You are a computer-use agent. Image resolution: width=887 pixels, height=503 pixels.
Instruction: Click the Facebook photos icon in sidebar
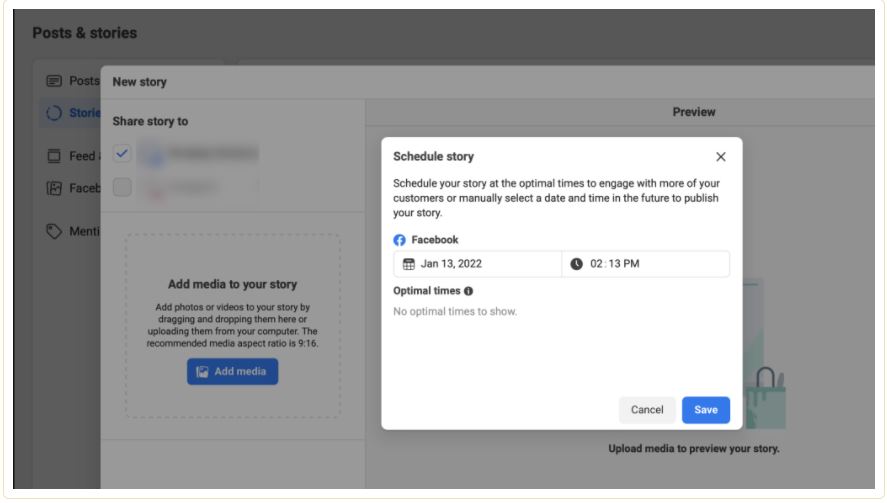tap(54, 188)
